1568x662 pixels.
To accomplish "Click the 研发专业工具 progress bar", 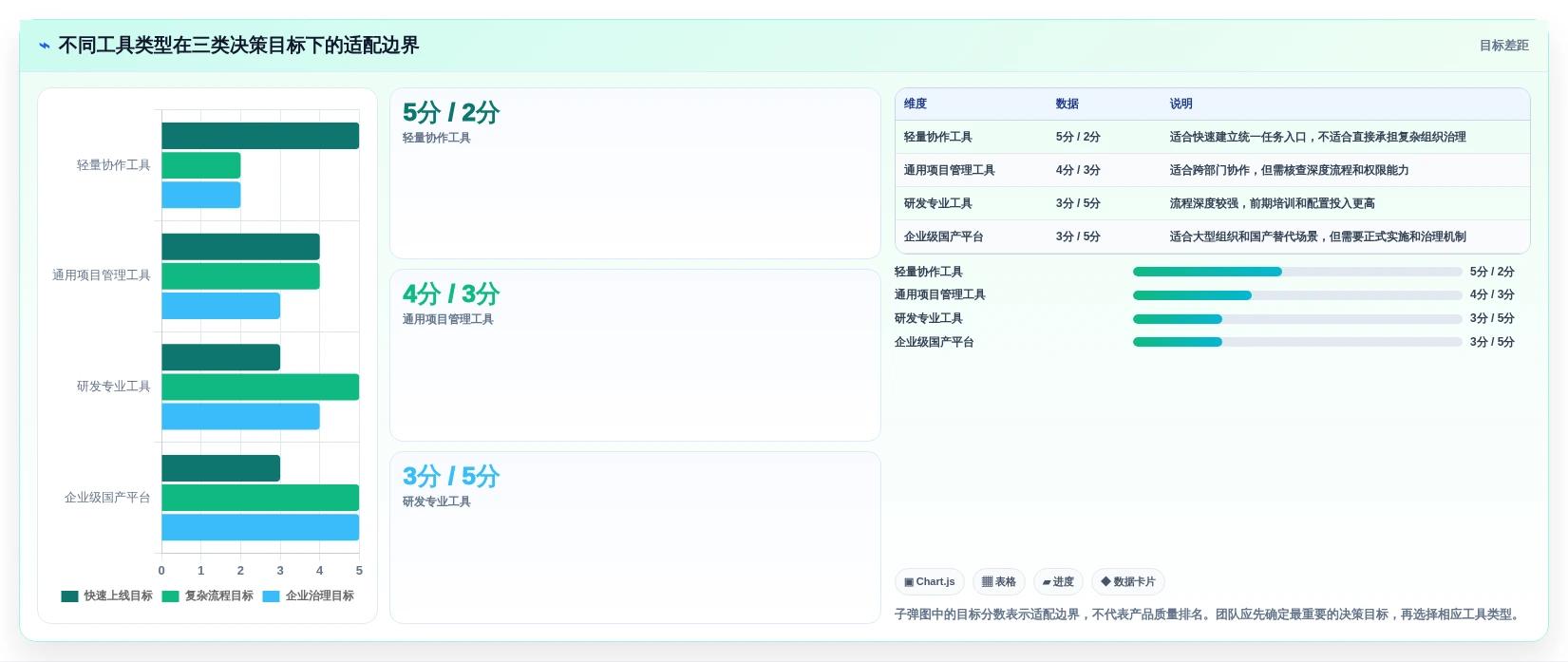I will click(x=1297, y=319).
